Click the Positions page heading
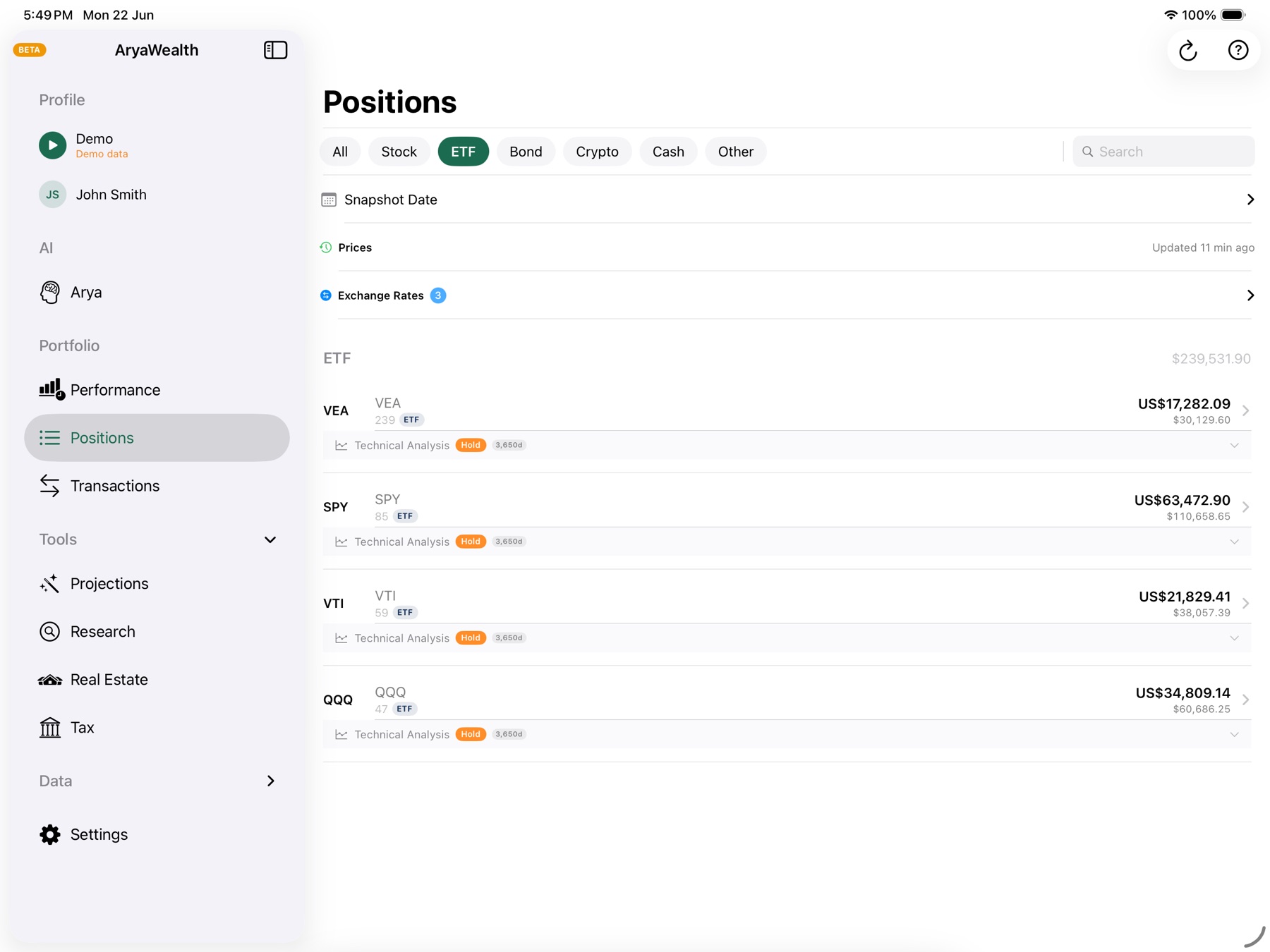 click(x=389, y=102)
